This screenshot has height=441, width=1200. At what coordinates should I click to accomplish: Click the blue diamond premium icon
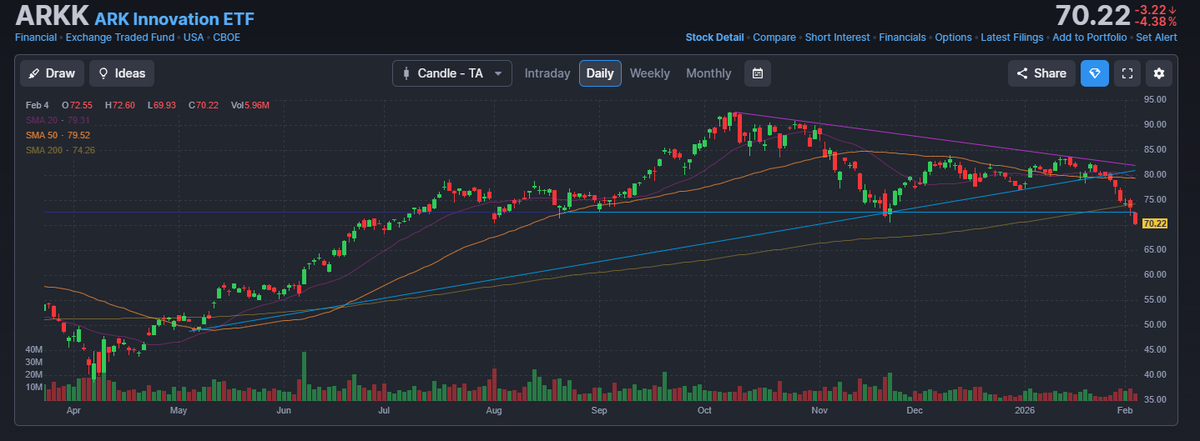point(1095,73)
